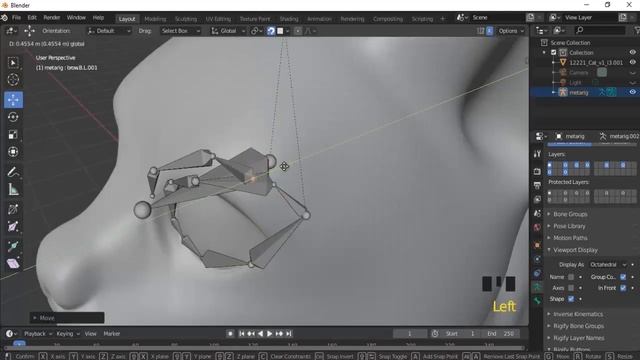Viewport: 640px width, 360px height.
Task: Select the Cursor tool
Action: point(13,79)
